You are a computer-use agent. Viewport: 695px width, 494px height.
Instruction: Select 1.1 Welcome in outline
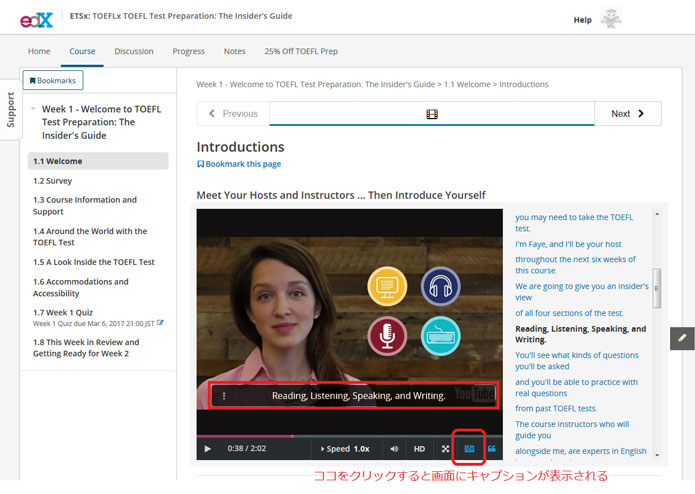98,161
